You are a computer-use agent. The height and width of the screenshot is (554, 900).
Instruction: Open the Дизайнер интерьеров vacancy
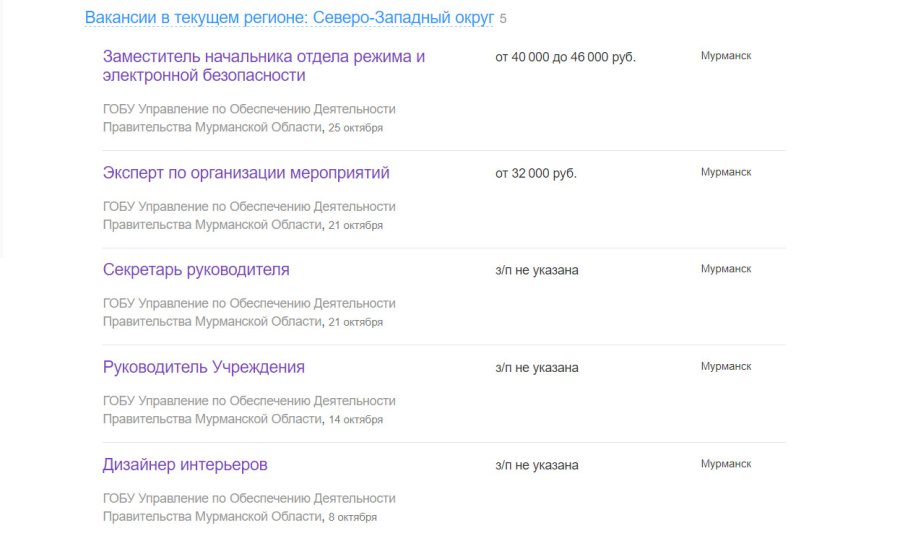point(185,465)
